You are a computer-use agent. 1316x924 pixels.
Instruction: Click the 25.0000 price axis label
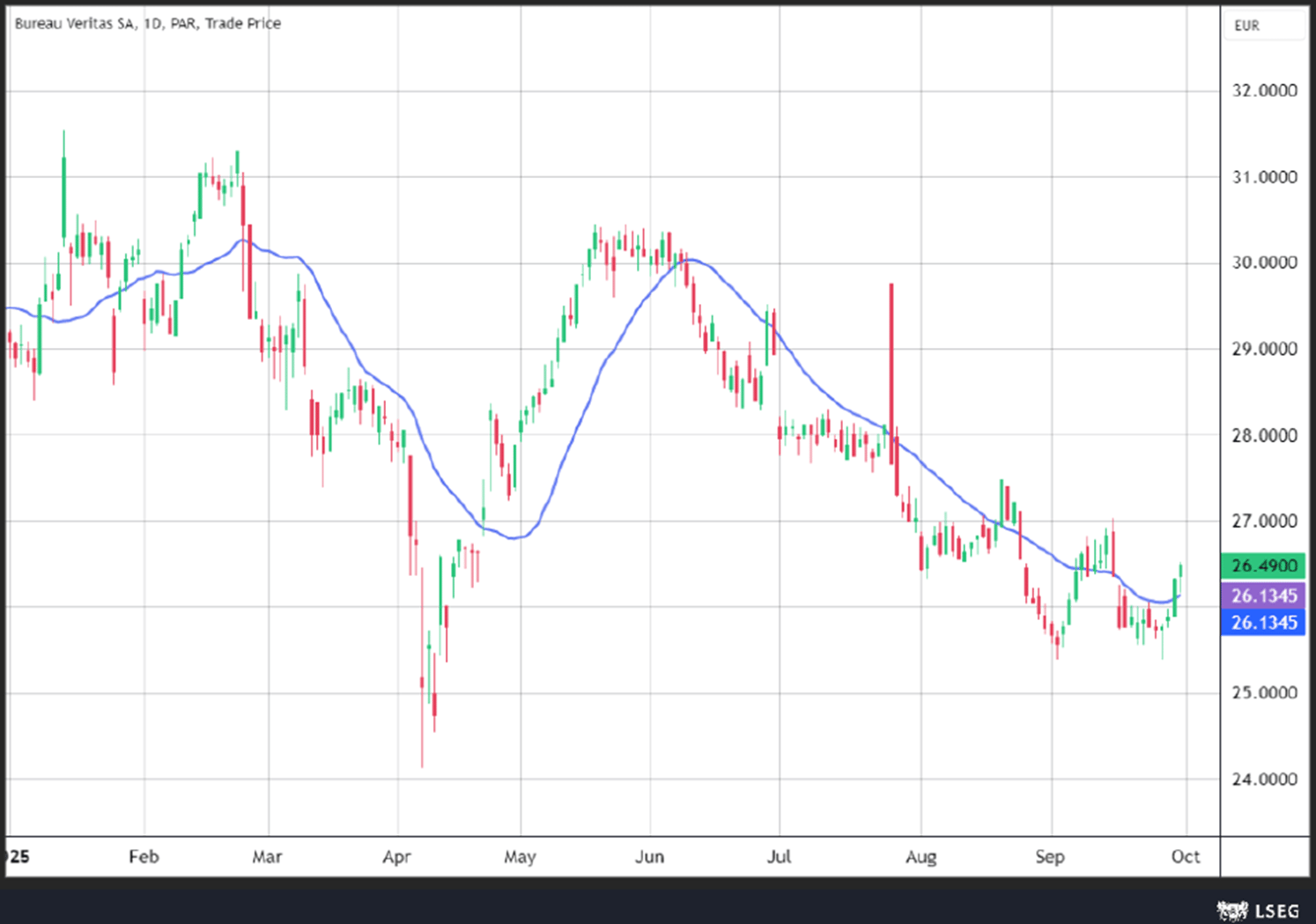click(x=1264, y=692)
